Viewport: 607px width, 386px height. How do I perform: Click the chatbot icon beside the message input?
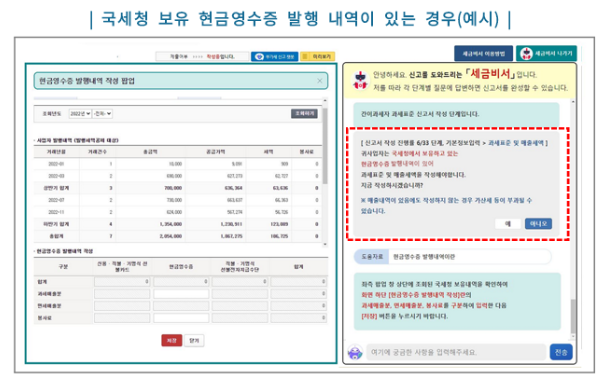pyautogui.click(x=355, y=352)
